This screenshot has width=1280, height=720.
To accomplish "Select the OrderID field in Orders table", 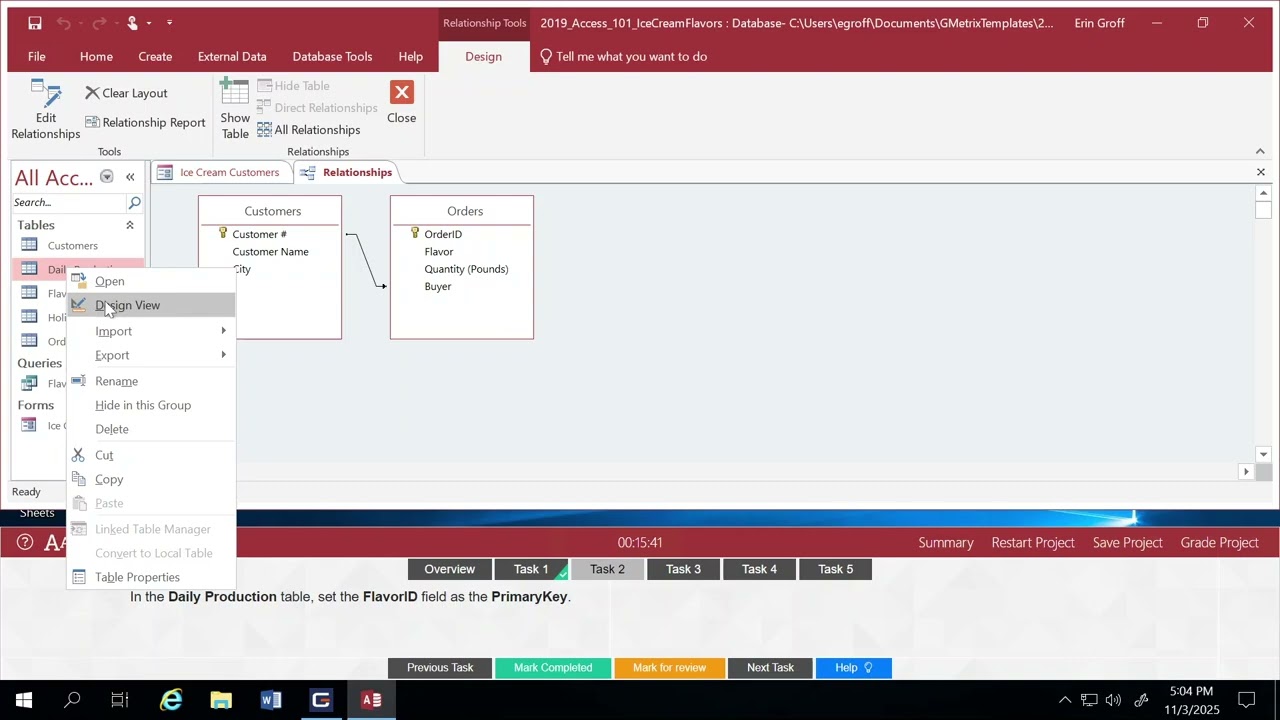I will click(x=443, y=234).
